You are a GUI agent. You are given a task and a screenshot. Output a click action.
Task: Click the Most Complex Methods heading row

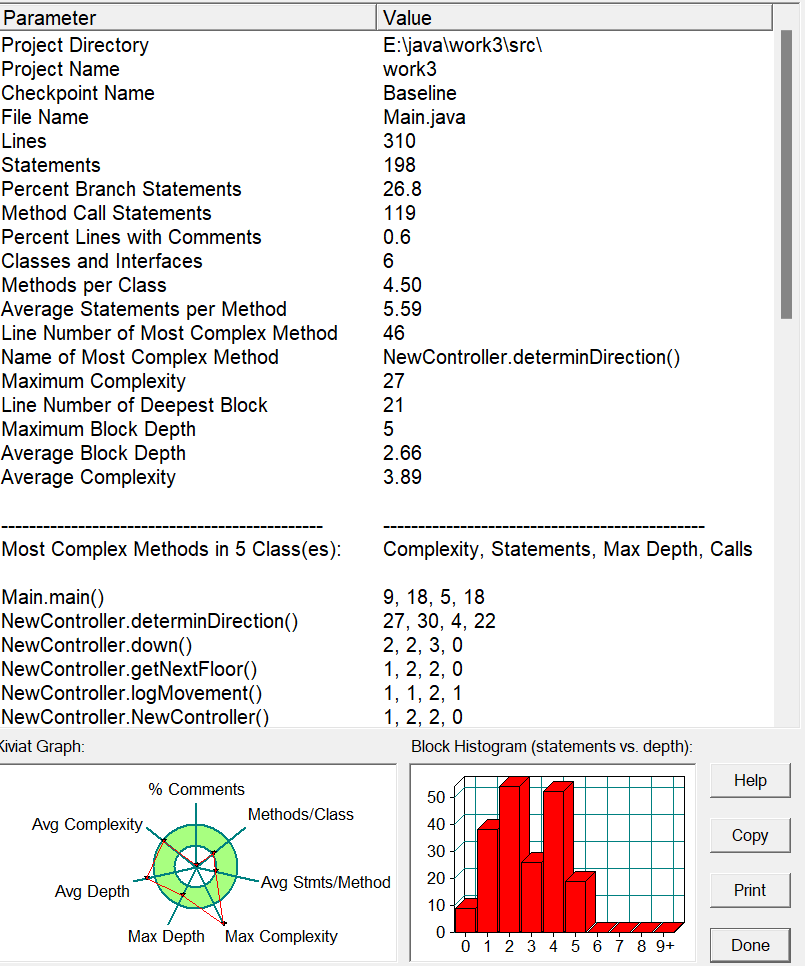coord(387,550)
